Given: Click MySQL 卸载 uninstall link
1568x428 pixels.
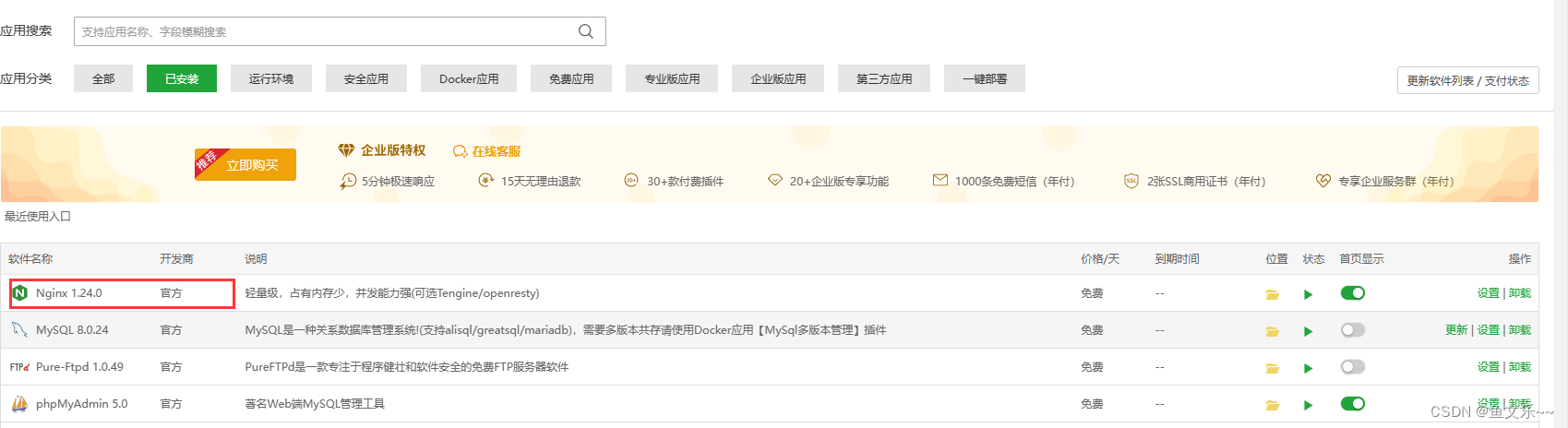Looking at the screenshot, I should [1520, 330].
